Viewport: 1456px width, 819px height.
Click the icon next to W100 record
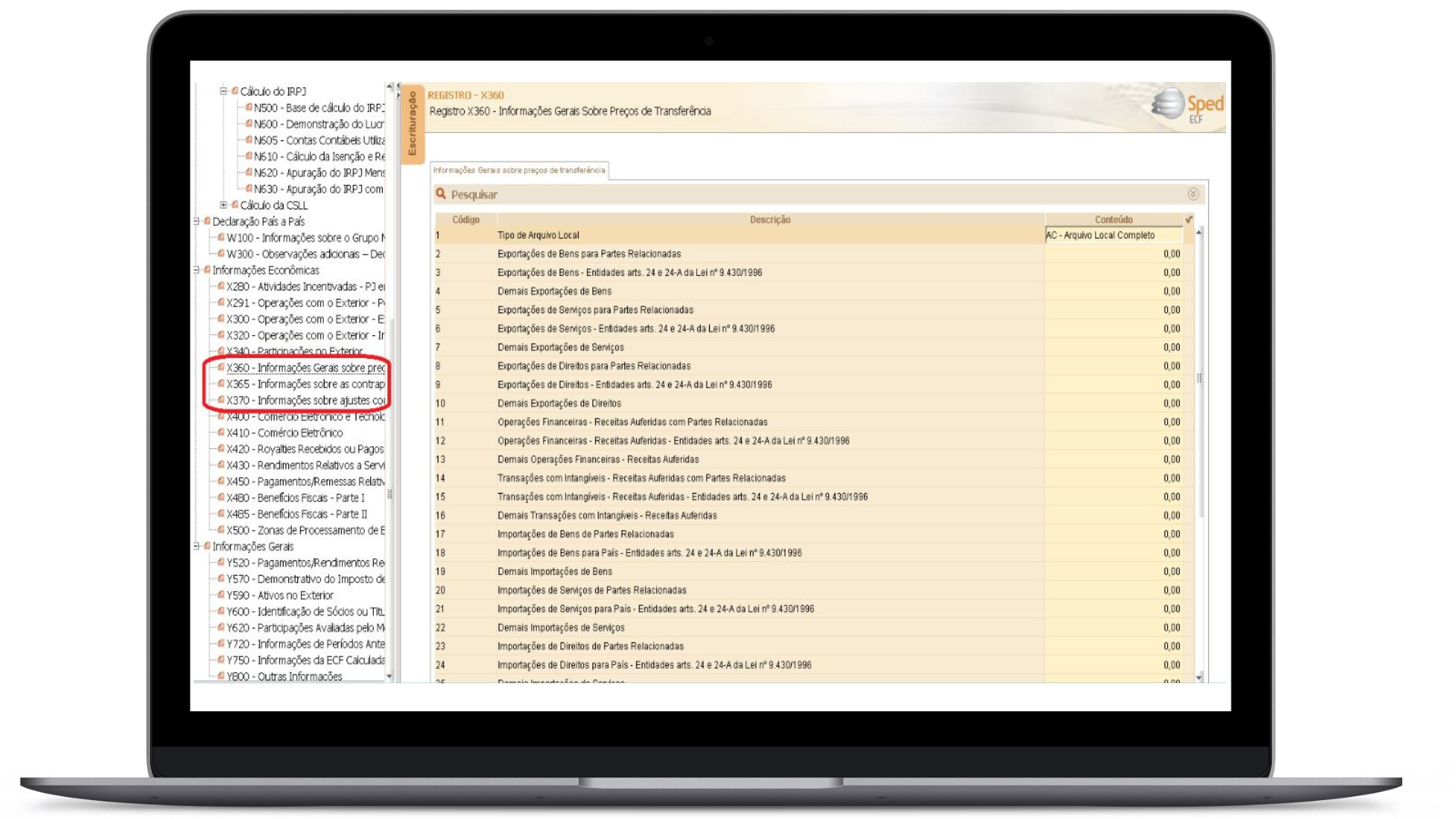[221, 237]
